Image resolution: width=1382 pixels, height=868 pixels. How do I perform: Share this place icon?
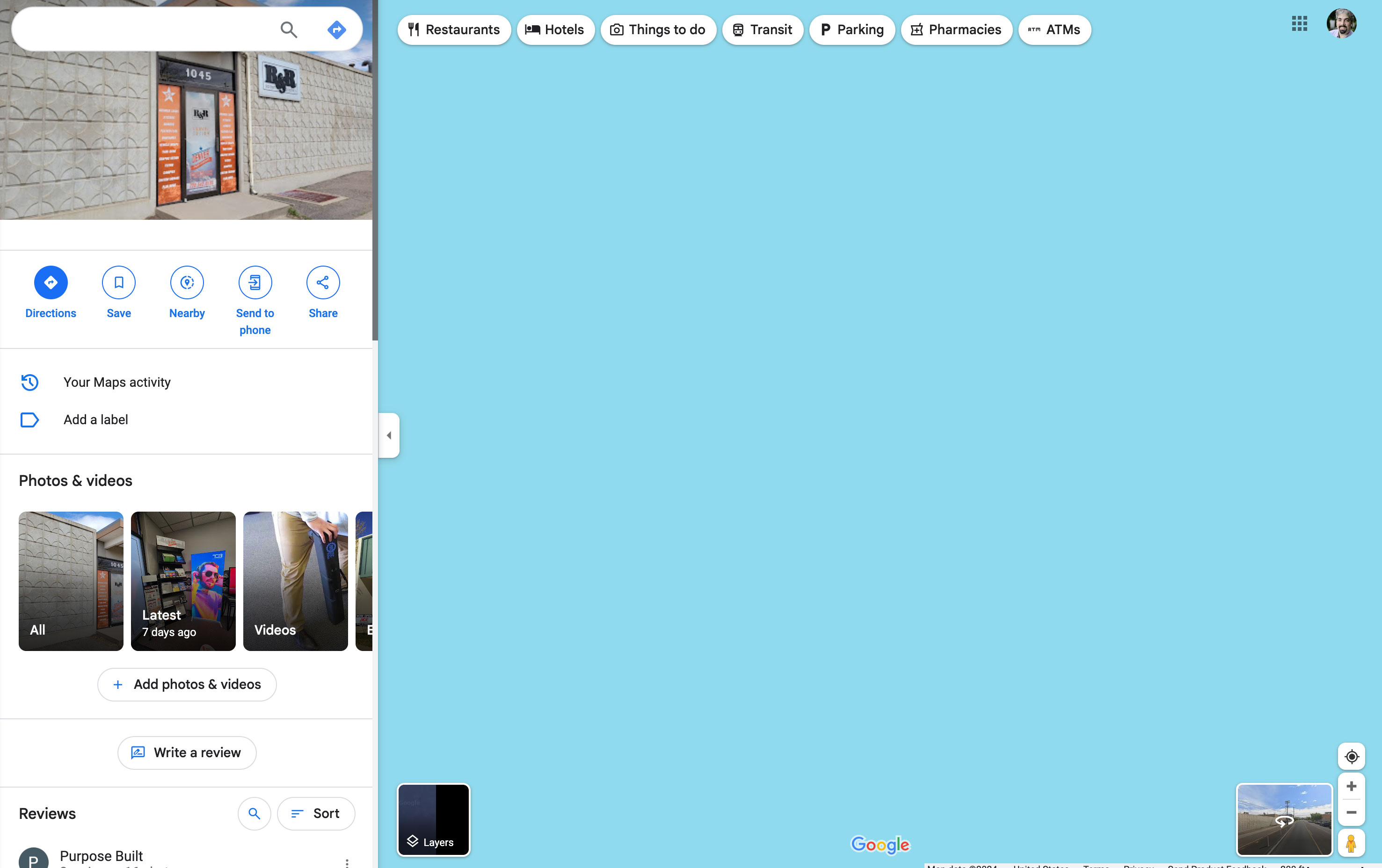[323, 282]
